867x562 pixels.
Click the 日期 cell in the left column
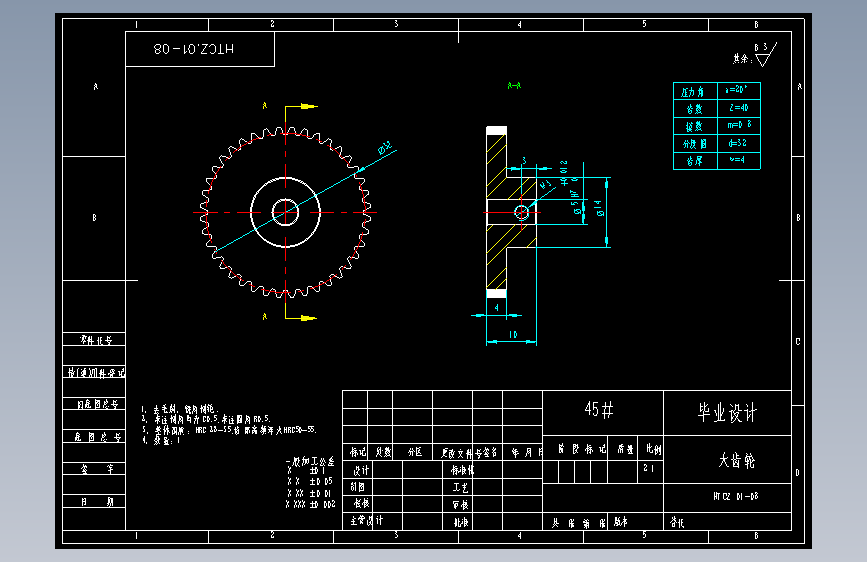pyautogui.click(x=95, y=502)
